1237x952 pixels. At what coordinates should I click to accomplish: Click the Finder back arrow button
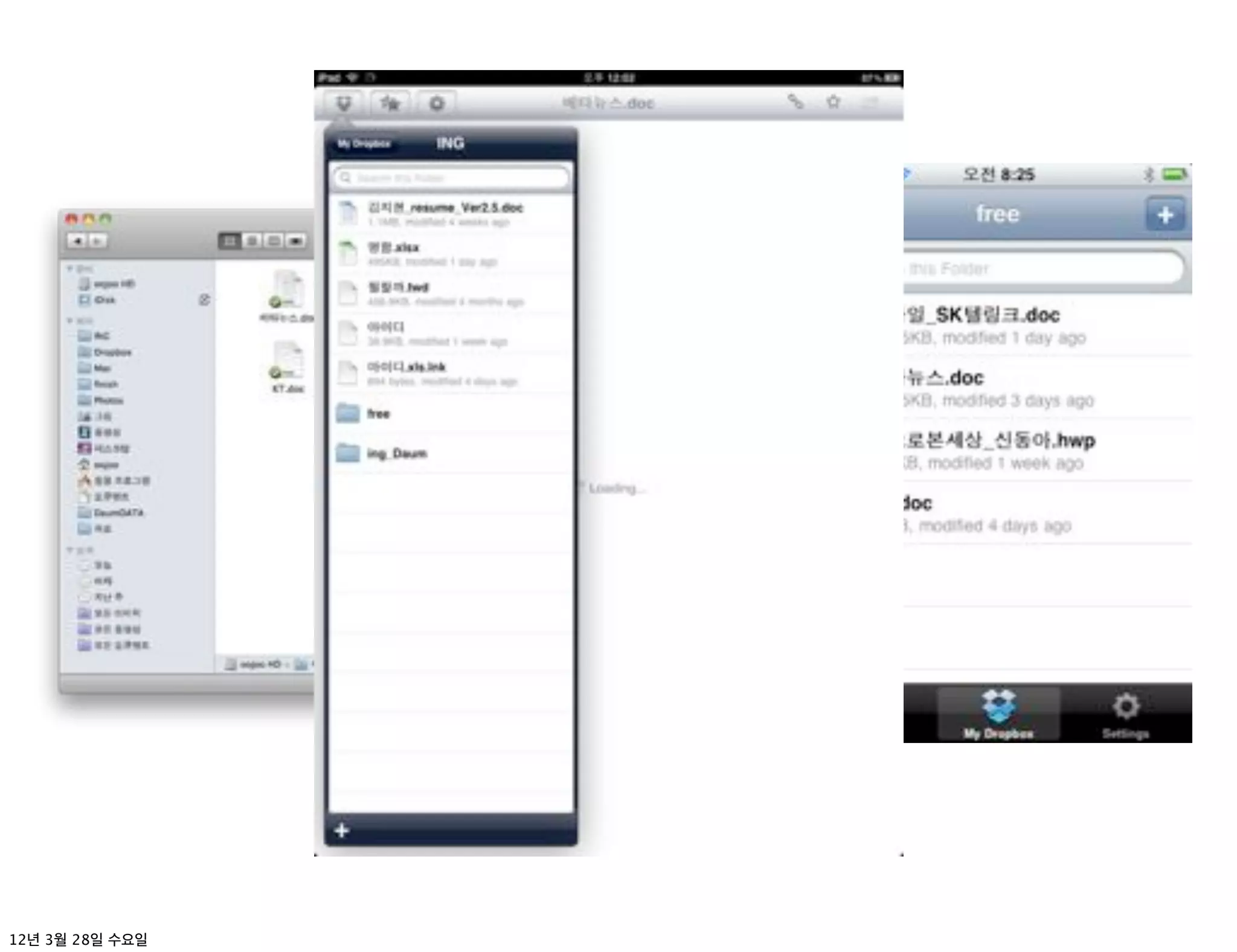pyautogui.click(x=77, y=241)
